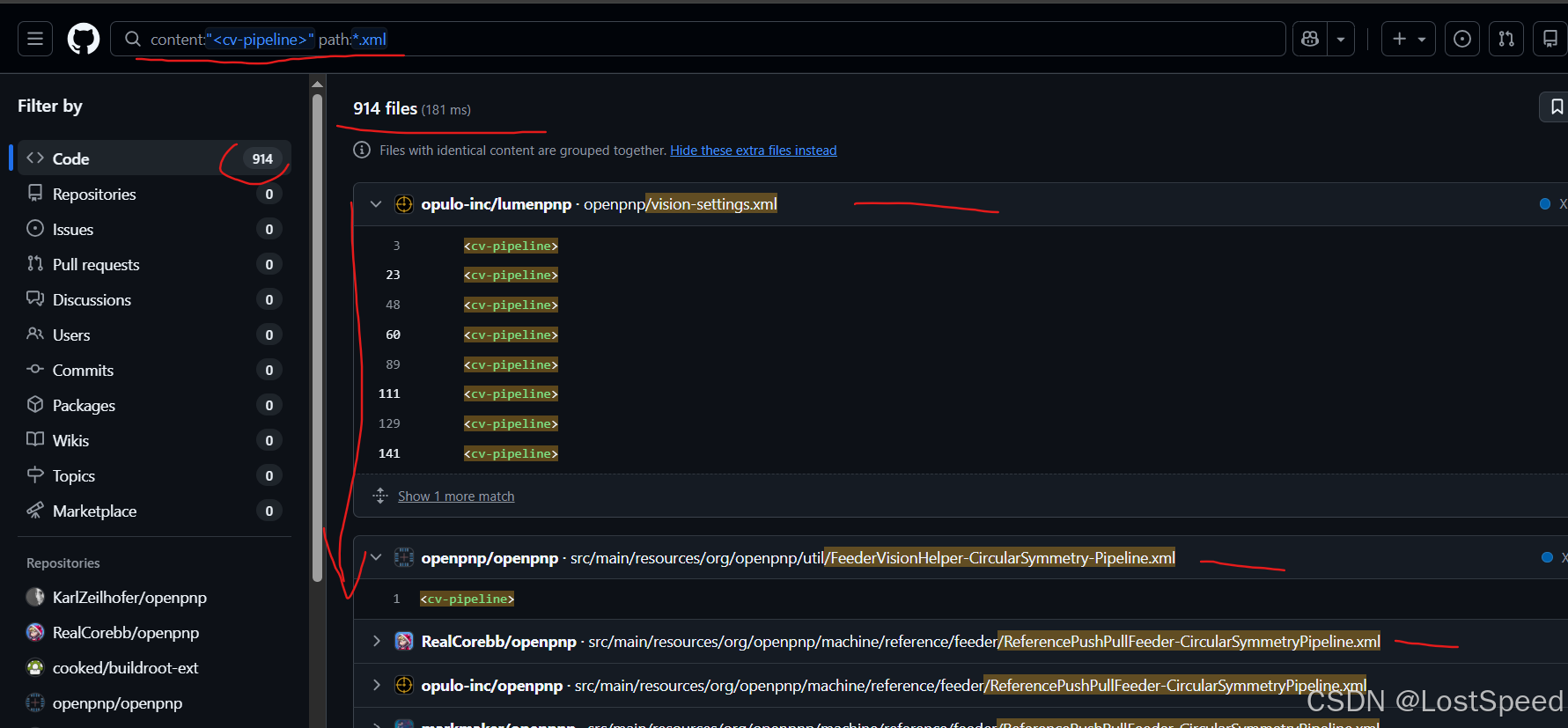Open opulo-inc/lumenpnp repository link

(497, 204)
